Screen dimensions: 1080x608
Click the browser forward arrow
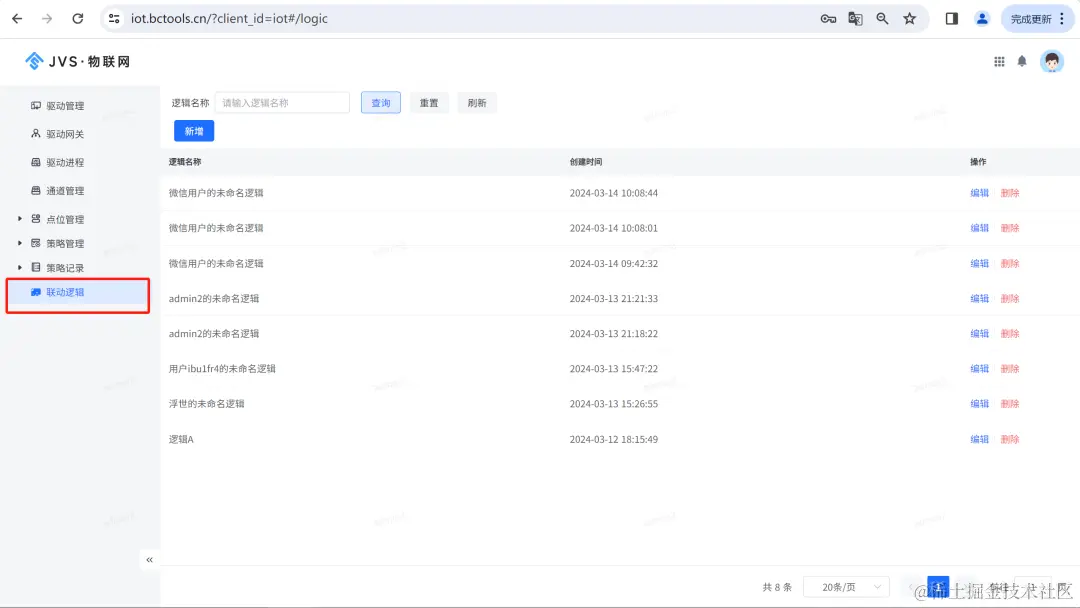pyautogui.click(x=47, y=19)
